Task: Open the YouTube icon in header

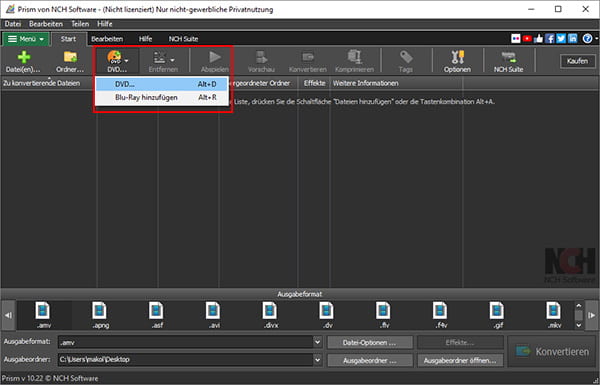Action: click(x=527, y=39)
